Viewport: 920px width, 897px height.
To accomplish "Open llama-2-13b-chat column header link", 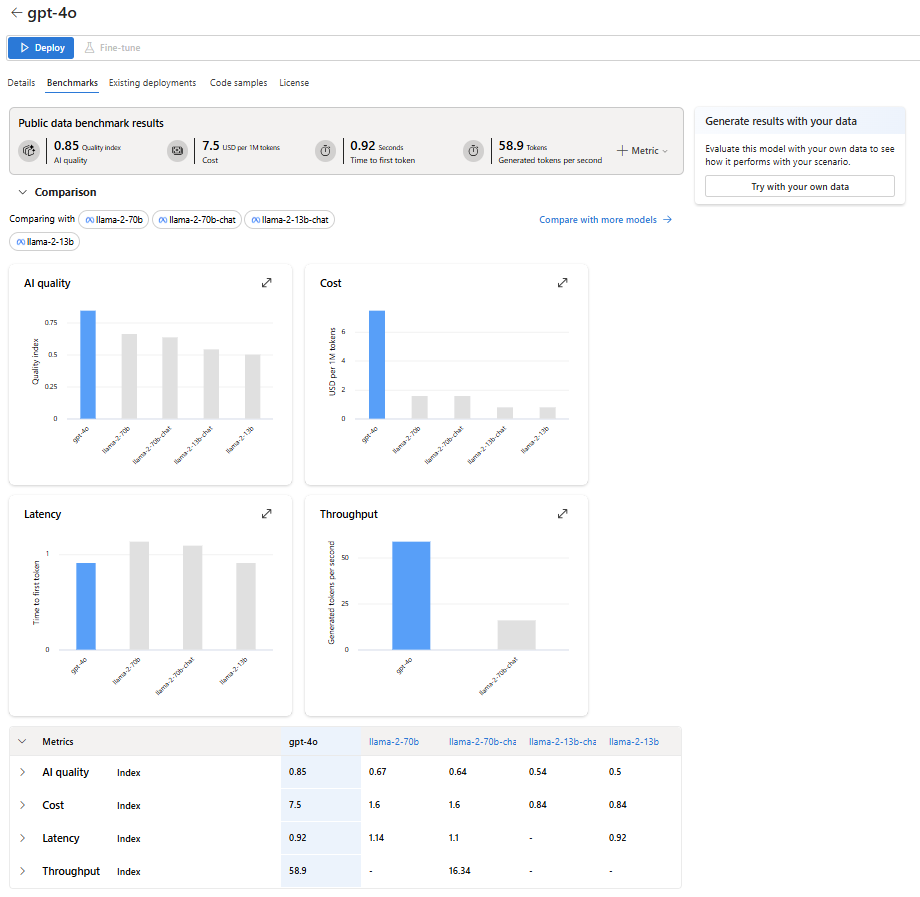I will point(562,742).
